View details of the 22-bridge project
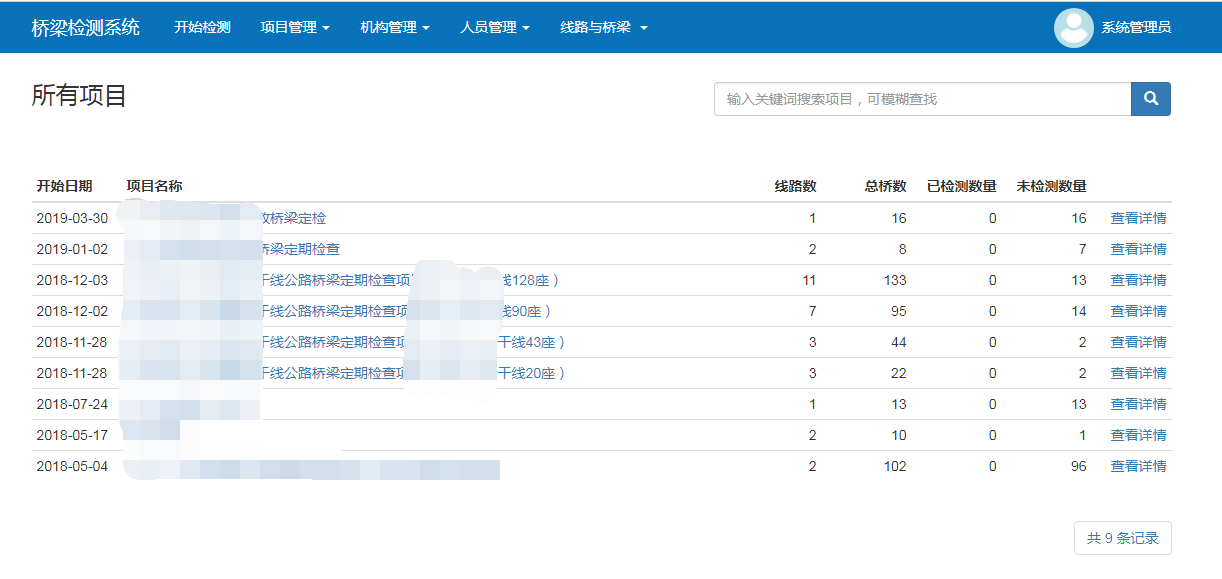 [1138, 373]
